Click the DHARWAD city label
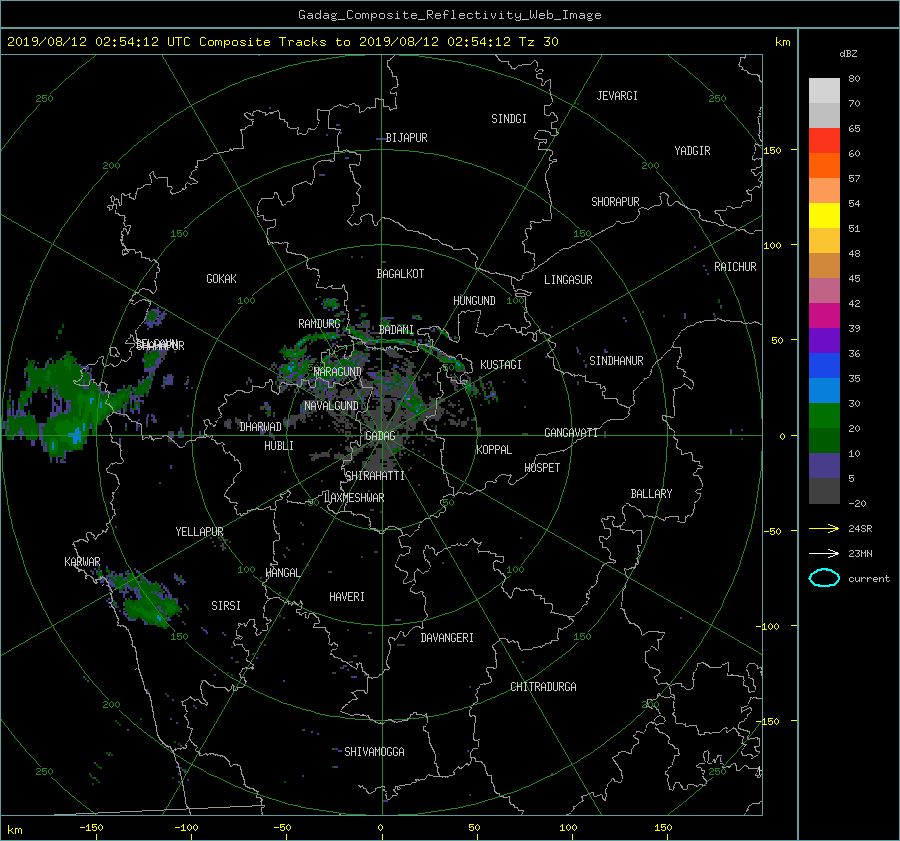Image resolution: width=900 pixels, height=841 pixels. 261,427
